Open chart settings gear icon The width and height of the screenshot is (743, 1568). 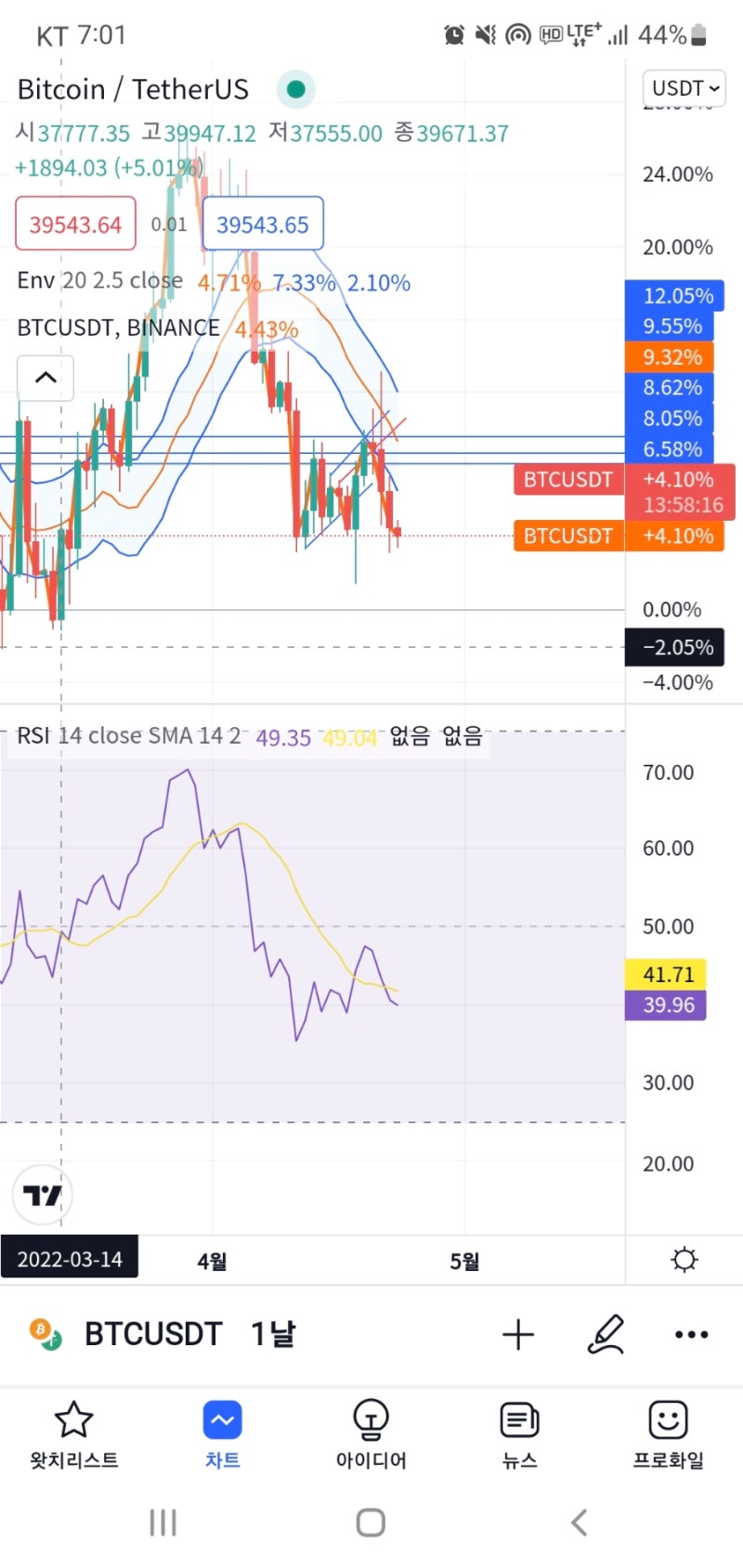pos(684,1260)
